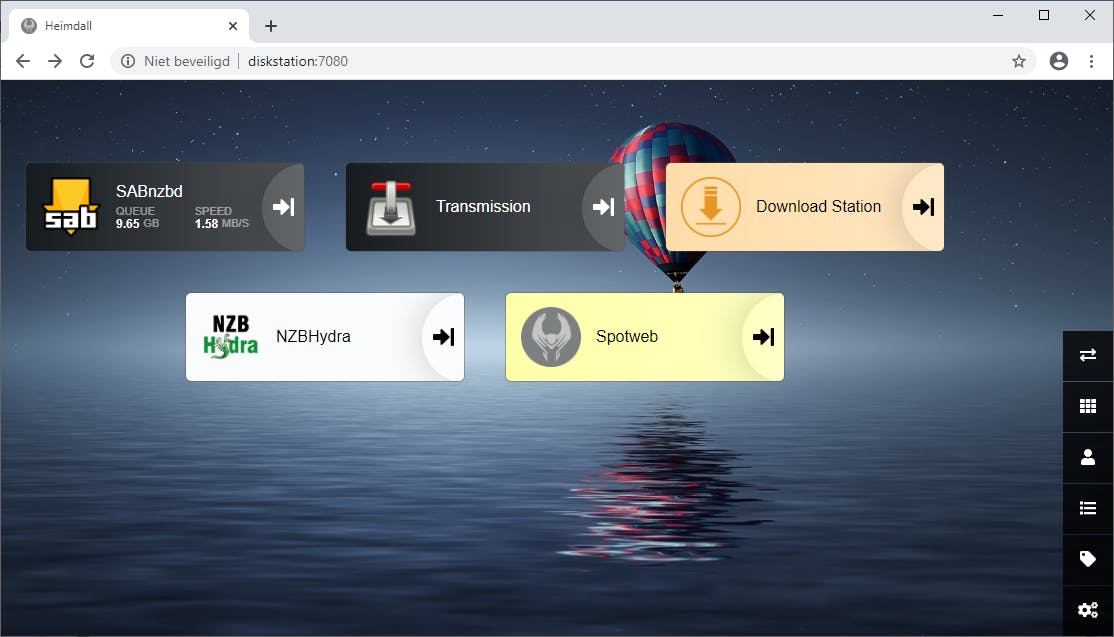Open the application grid icon

pos(1087,406)
